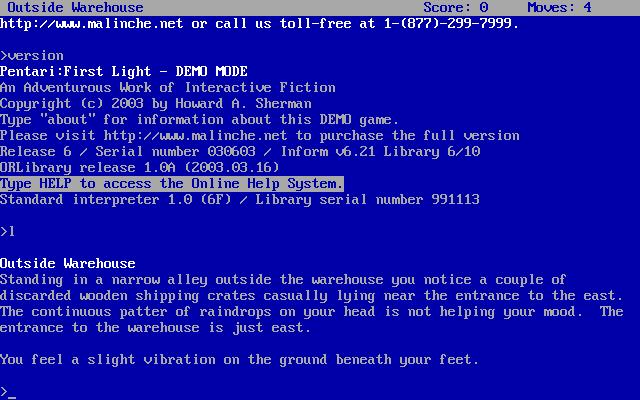Click the Adventurous Work of Interactive Fiction line
This screenshot has height=400, width=640.
click(168, 87)
